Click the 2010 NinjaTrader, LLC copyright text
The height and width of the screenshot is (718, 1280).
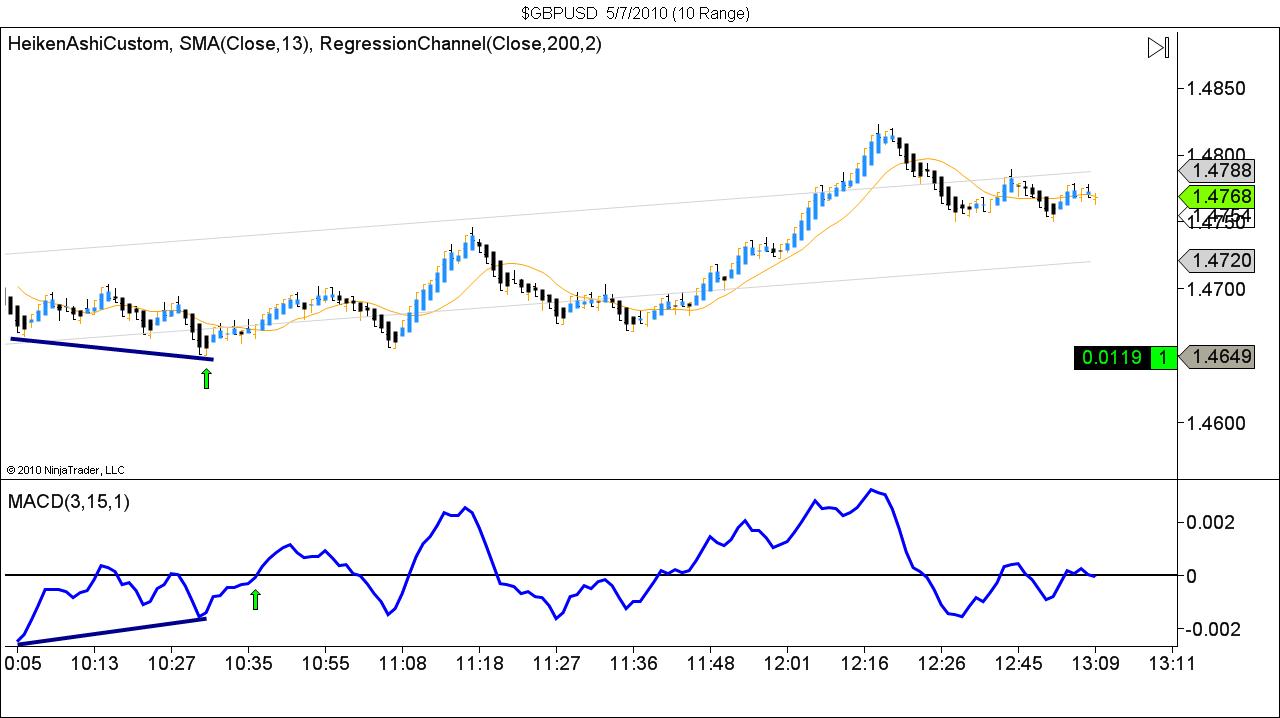pyautogui.click(x=66, y=469)
